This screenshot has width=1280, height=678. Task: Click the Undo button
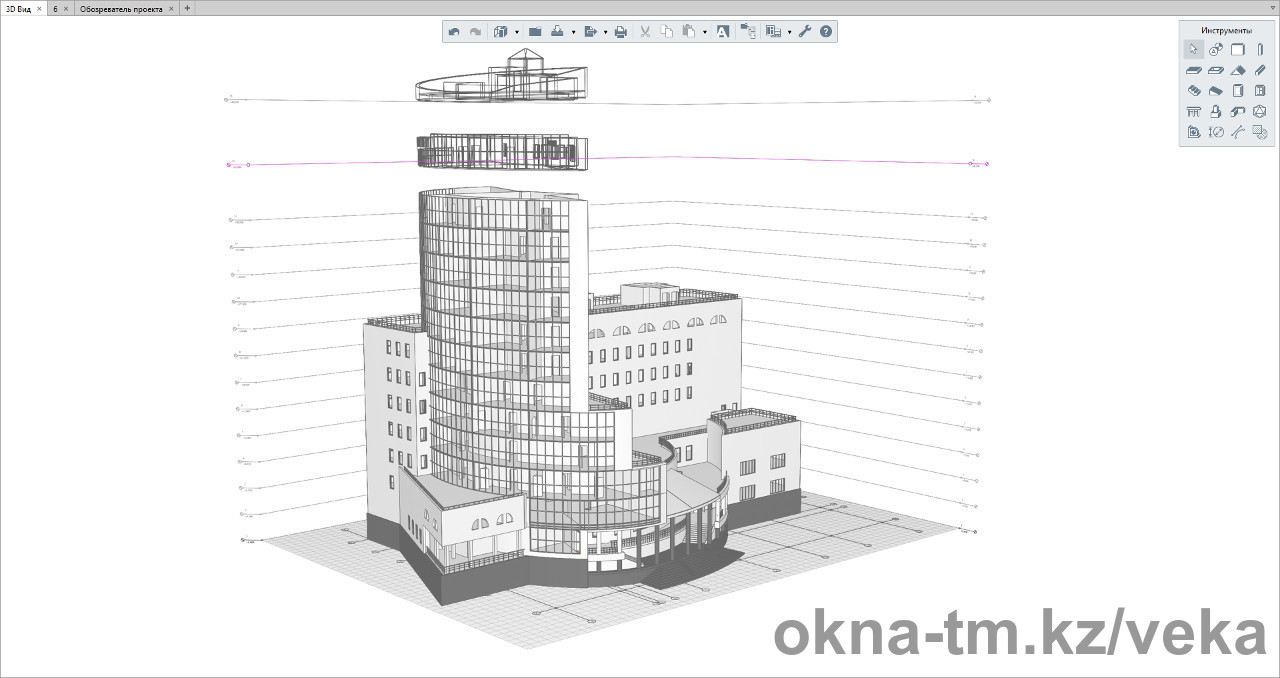(x=453, y=31)
